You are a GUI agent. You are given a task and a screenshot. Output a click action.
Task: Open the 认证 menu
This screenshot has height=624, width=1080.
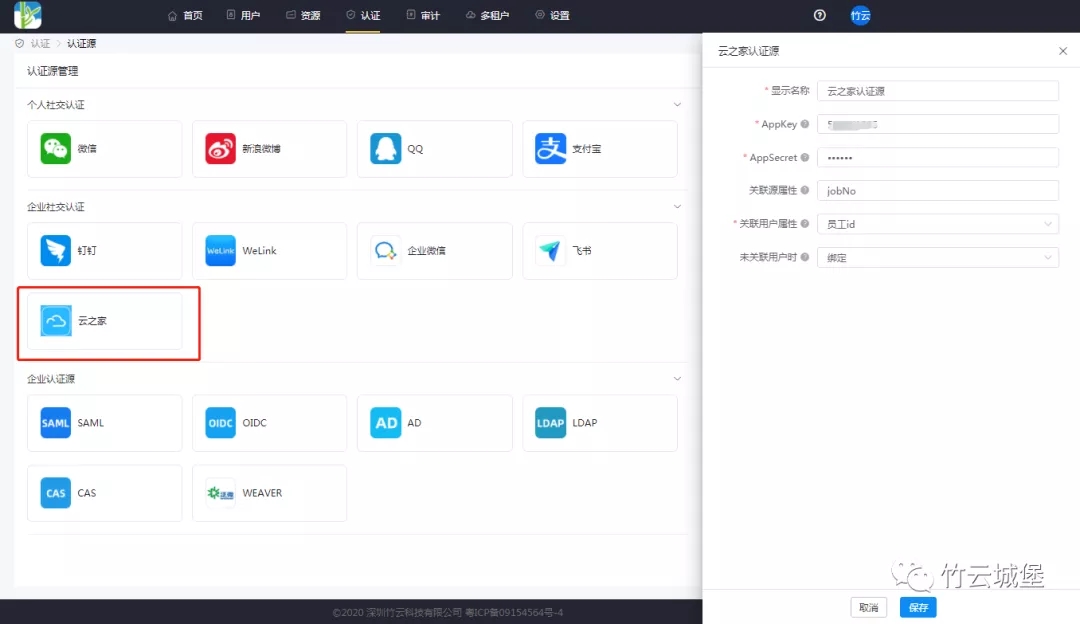coord(363,15)
